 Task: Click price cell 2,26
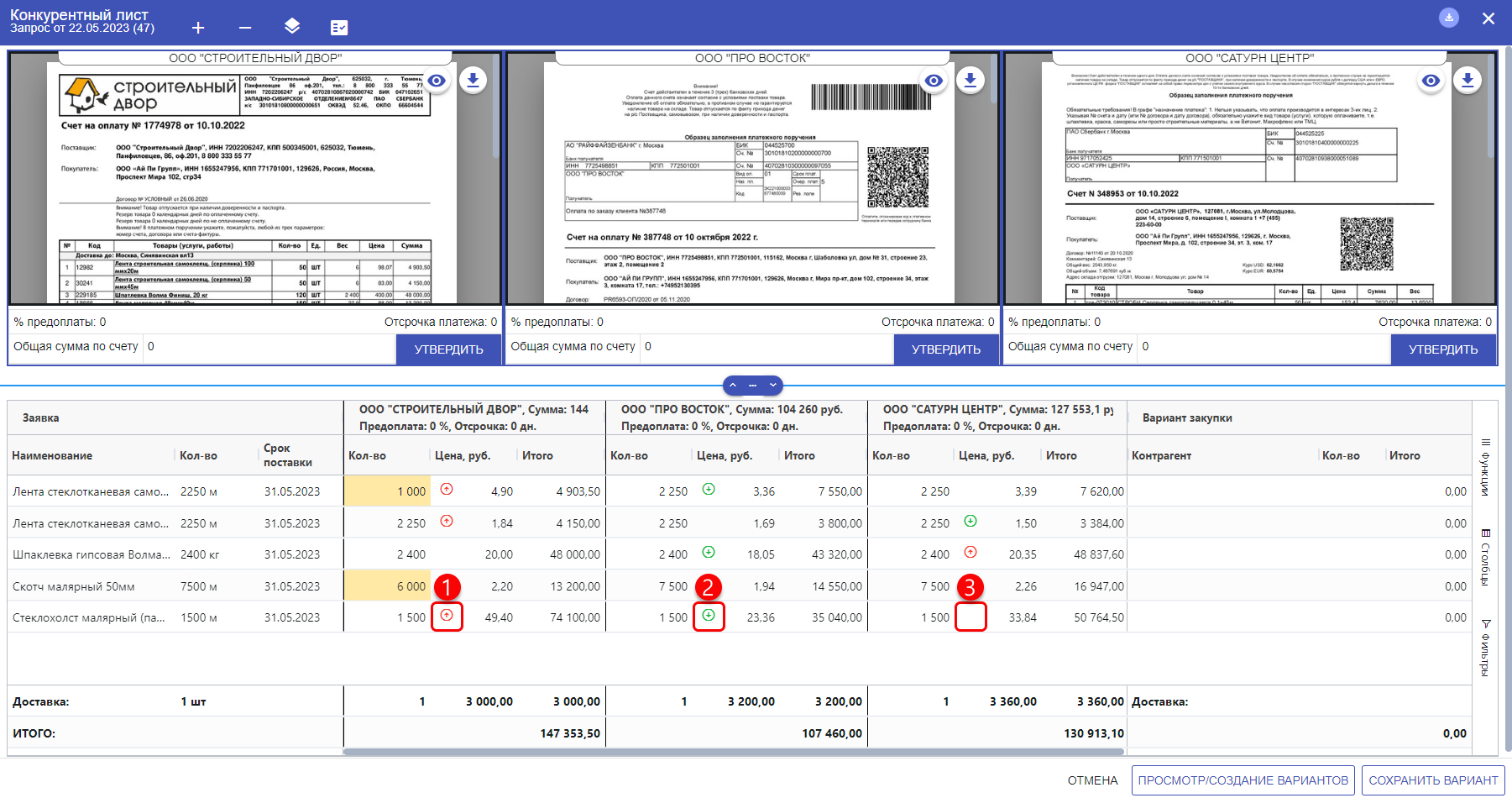click(x=1026, y=586)
